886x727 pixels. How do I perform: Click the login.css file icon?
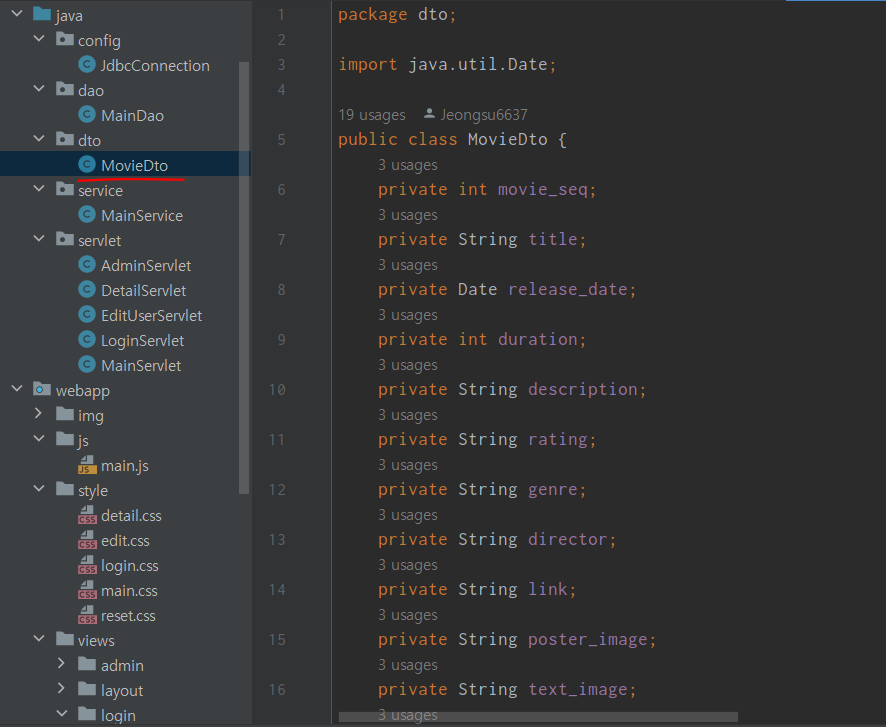(x=87, y=565)
